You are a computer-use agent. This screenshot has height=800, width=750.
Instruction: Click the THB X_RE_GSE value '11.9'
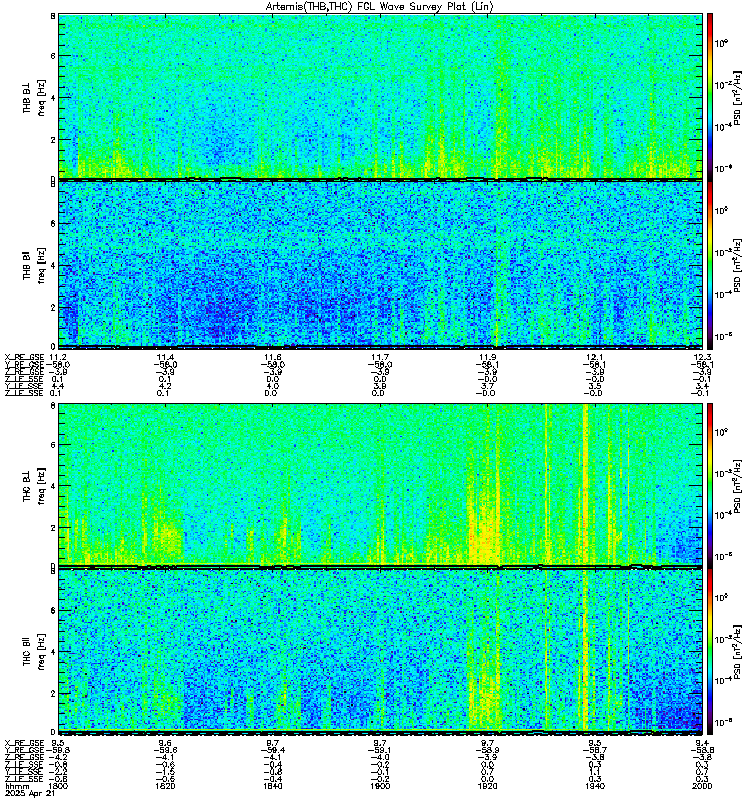point(487,357)
